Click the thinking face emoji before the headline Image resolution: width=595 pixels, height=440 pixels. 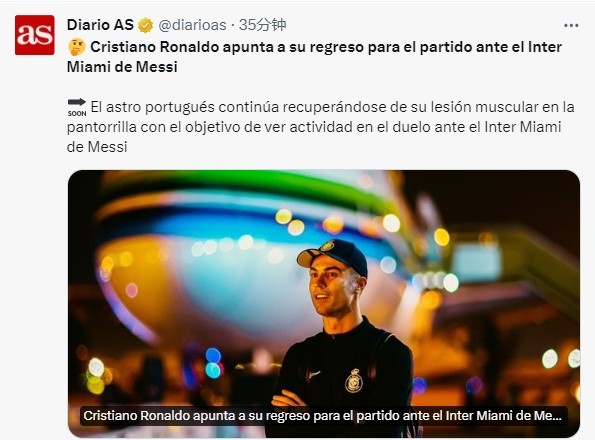(x=77, y=47)
